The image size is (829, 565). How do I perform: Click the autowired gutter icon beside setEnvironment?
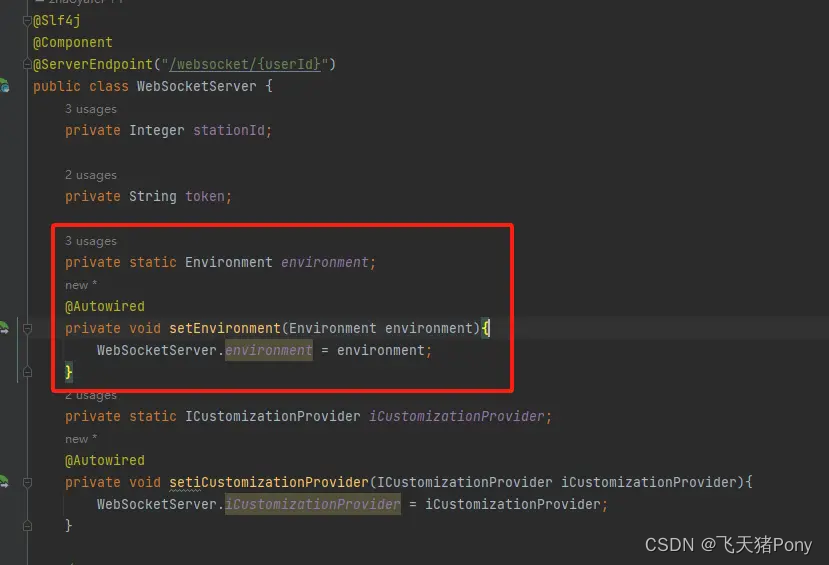(x=4, y=328)
